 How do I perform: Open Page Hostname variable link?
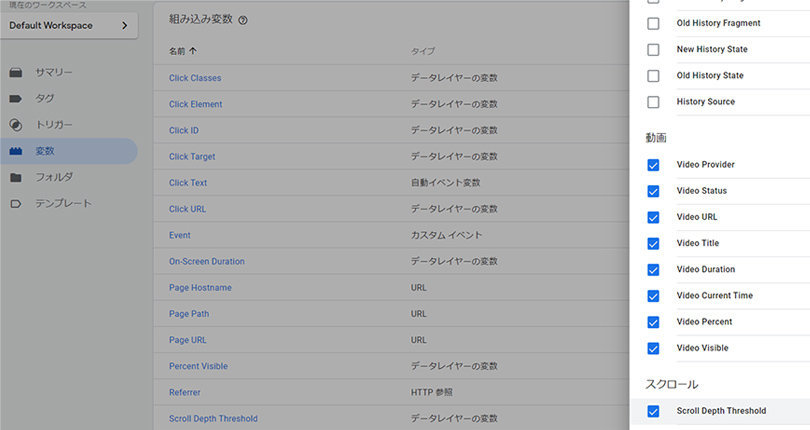pyautogui.click(x=200, y=287)
